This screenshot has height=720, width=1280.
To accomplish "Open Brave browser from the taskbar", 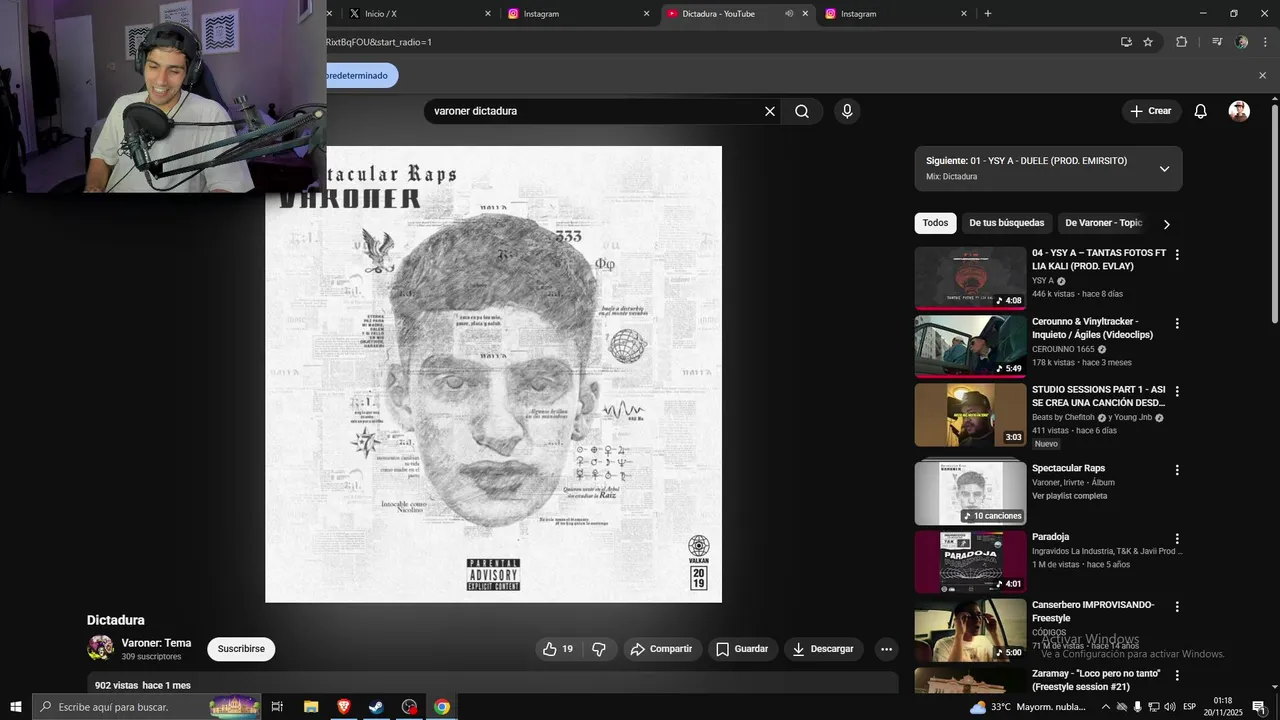I will 344,707.
